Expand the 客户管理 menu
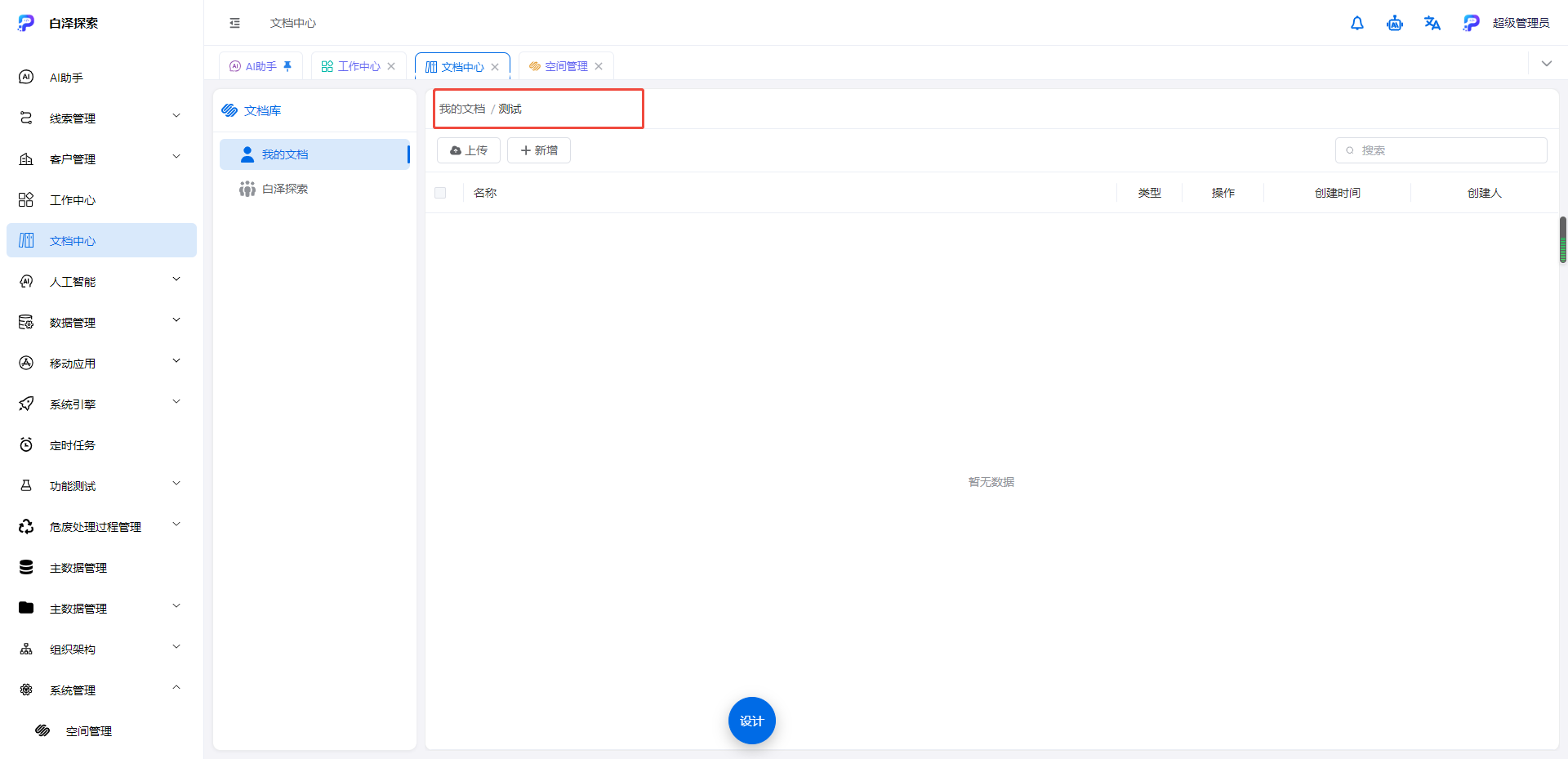This screenshot has height=759, width=1568. pos(101,159)
